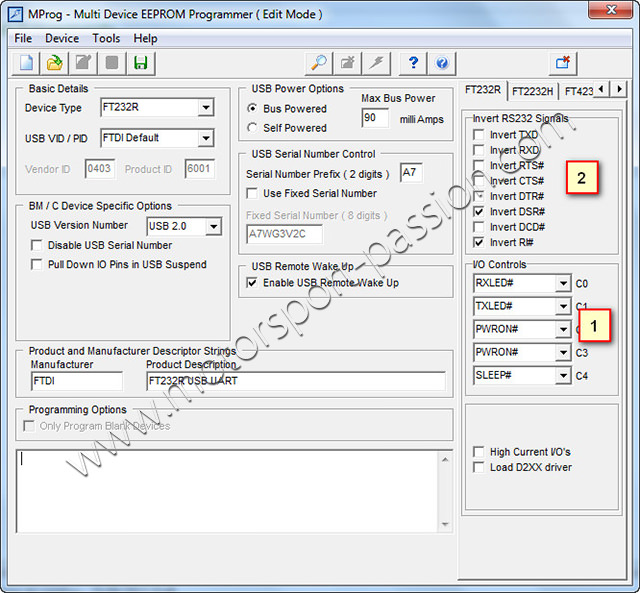
Task: Open the About round question icon
Action: click(442, 63)
